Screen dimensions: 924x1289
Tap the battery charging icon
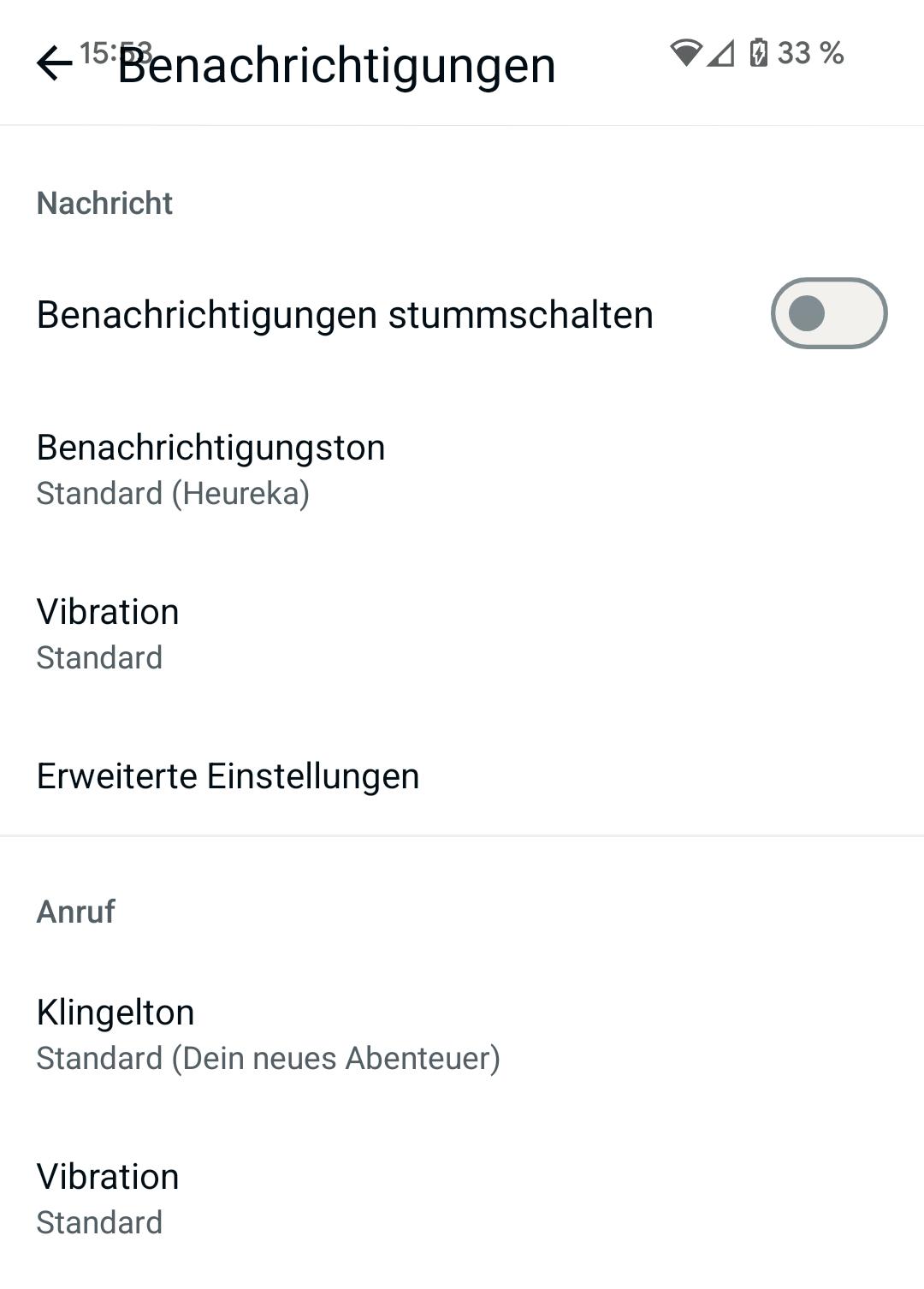(x=758, y=53)
